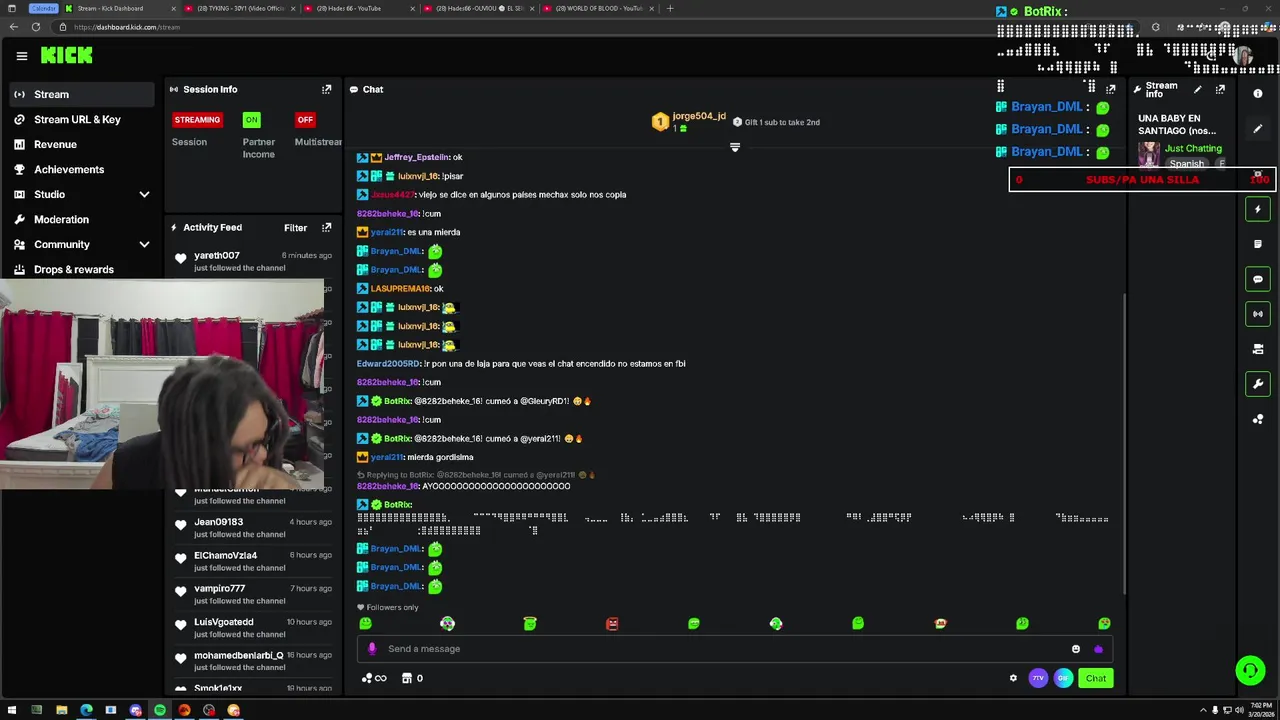Toggle the Multistream OFF switch

pyautogui.click(x=305, y=119)
